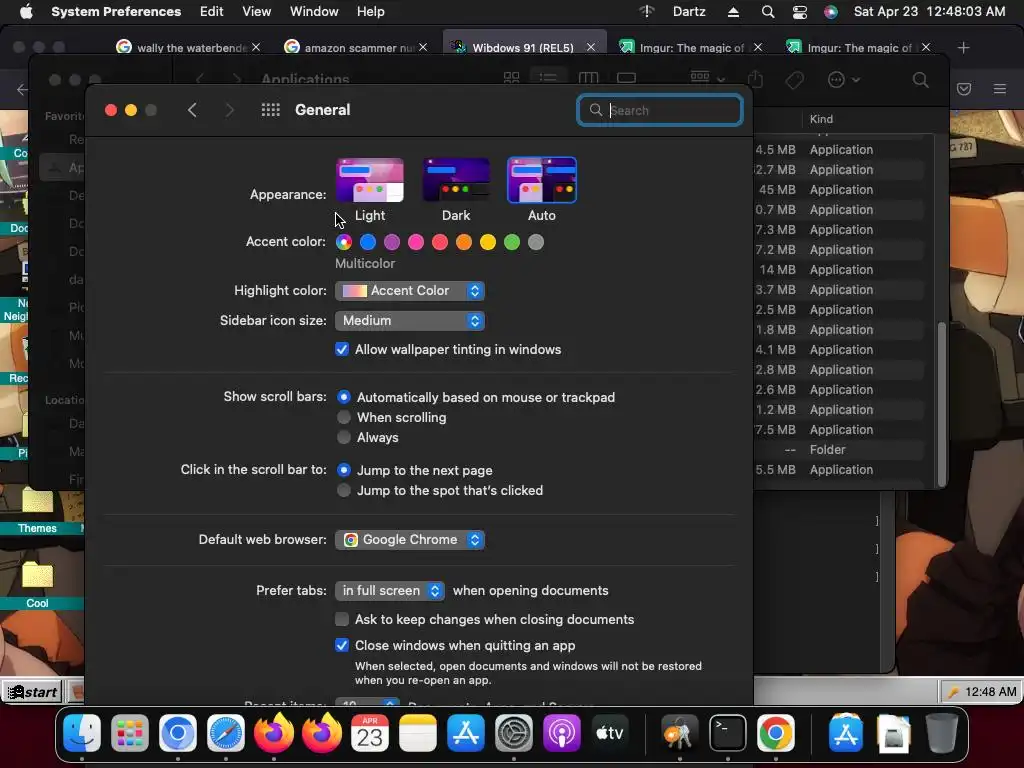Open Apple TV from the Dock

click(x=609, y=732)
